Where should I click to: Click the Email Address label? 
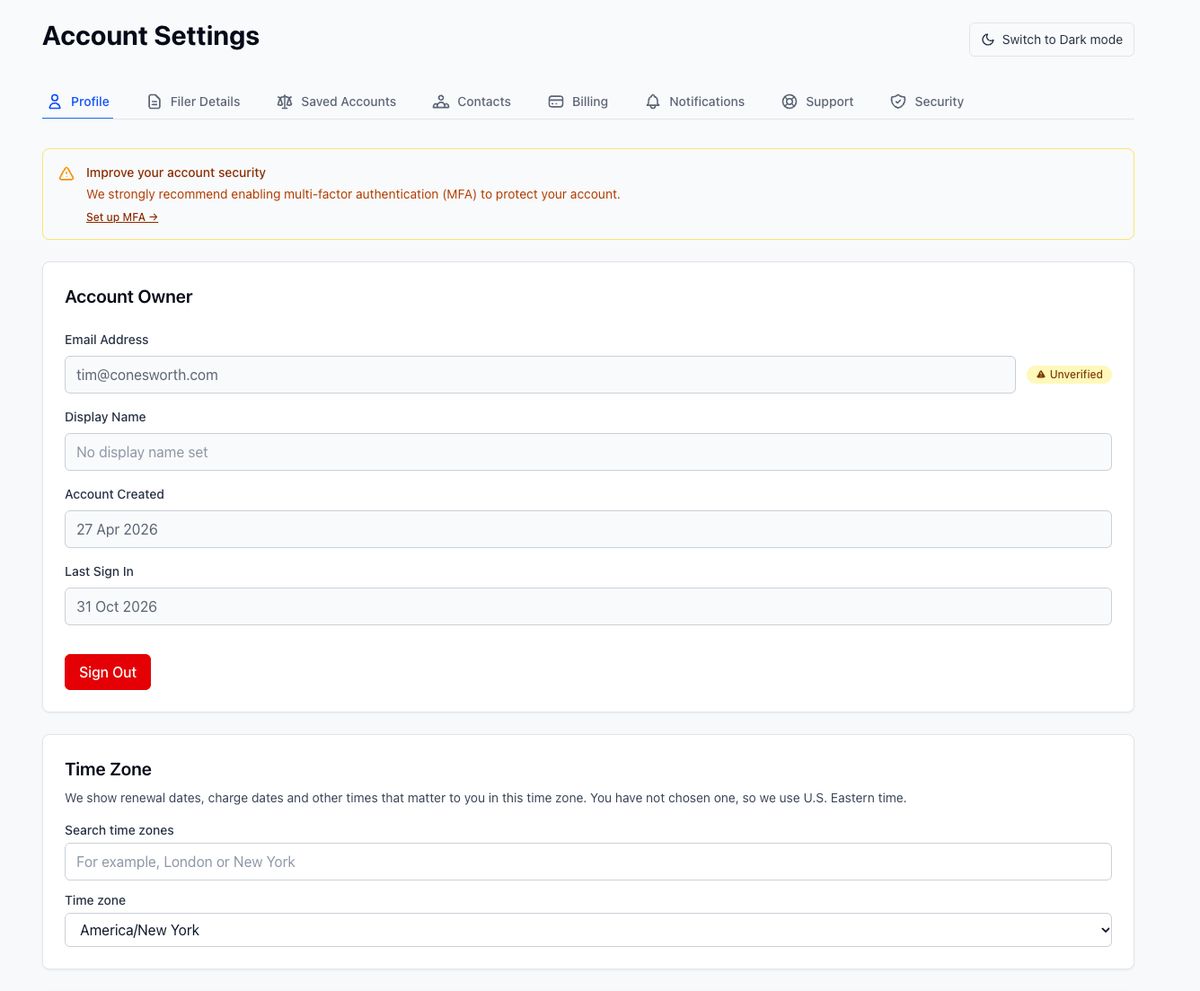coord(107,340)
